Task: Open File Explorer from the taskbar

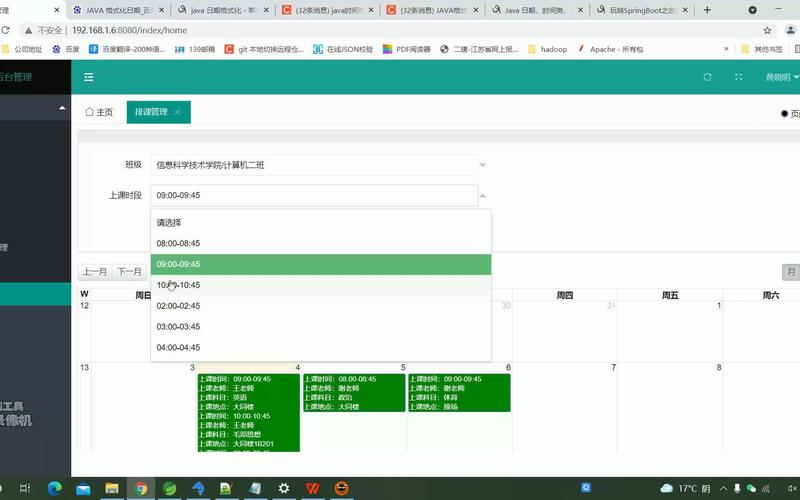Action: coord(112,488)
